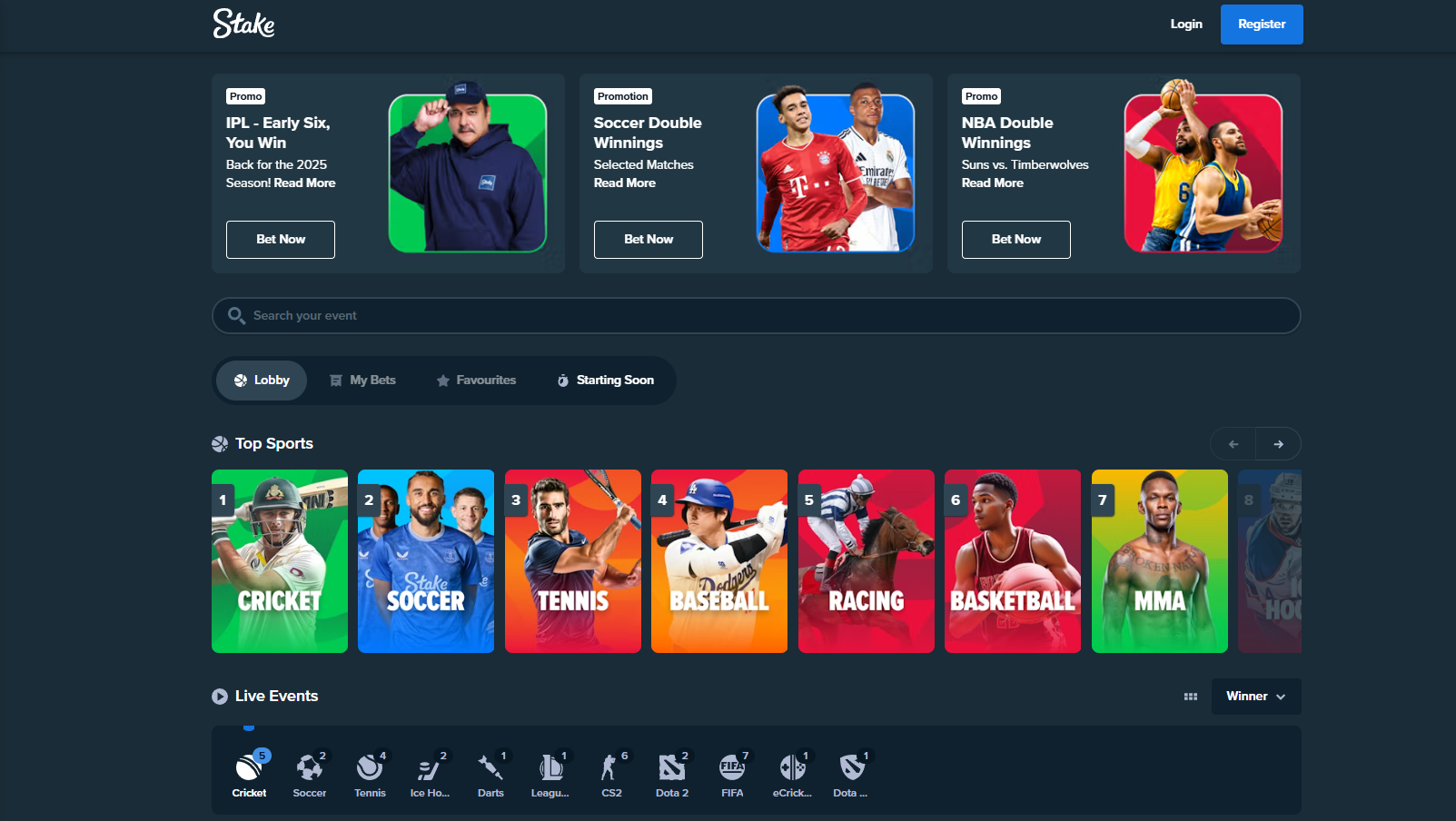1456x821 pixels.
Task: Open the Racing sport card
Action: point(867,561)
